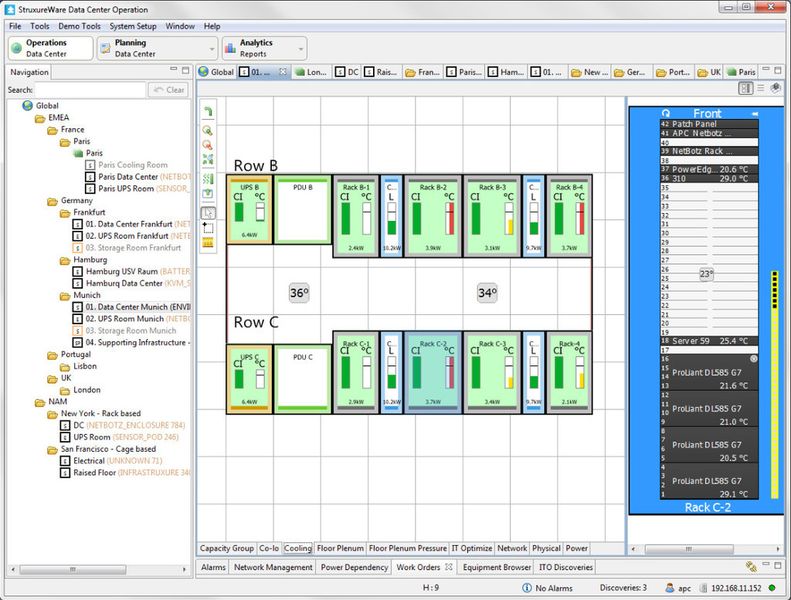Click the pin icon right of Front
Screen dimensions: 791x600
pyautogui.click(x=755, y=114)
